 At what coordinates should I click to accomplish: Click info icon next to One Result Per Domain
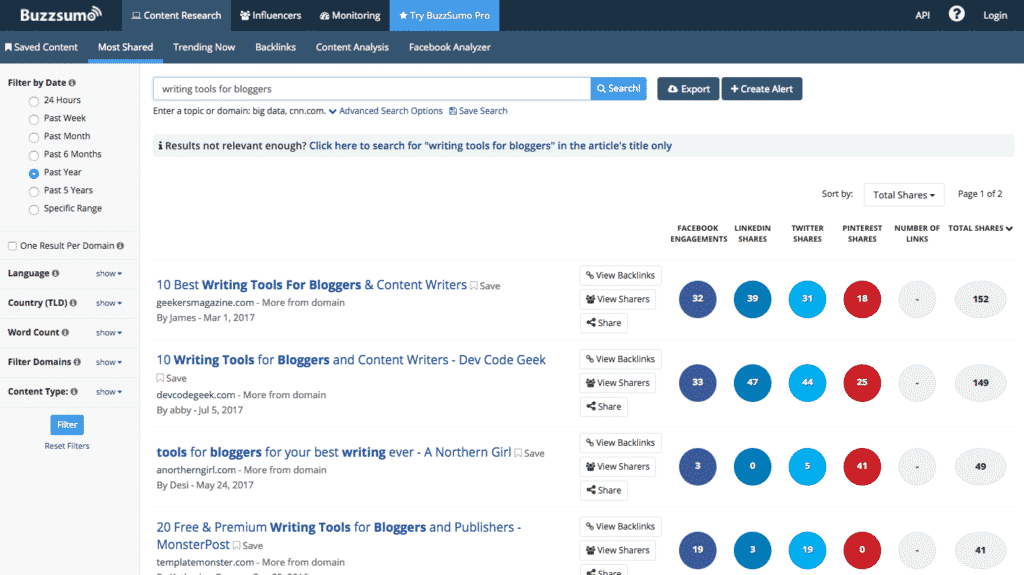coord(120,246)
